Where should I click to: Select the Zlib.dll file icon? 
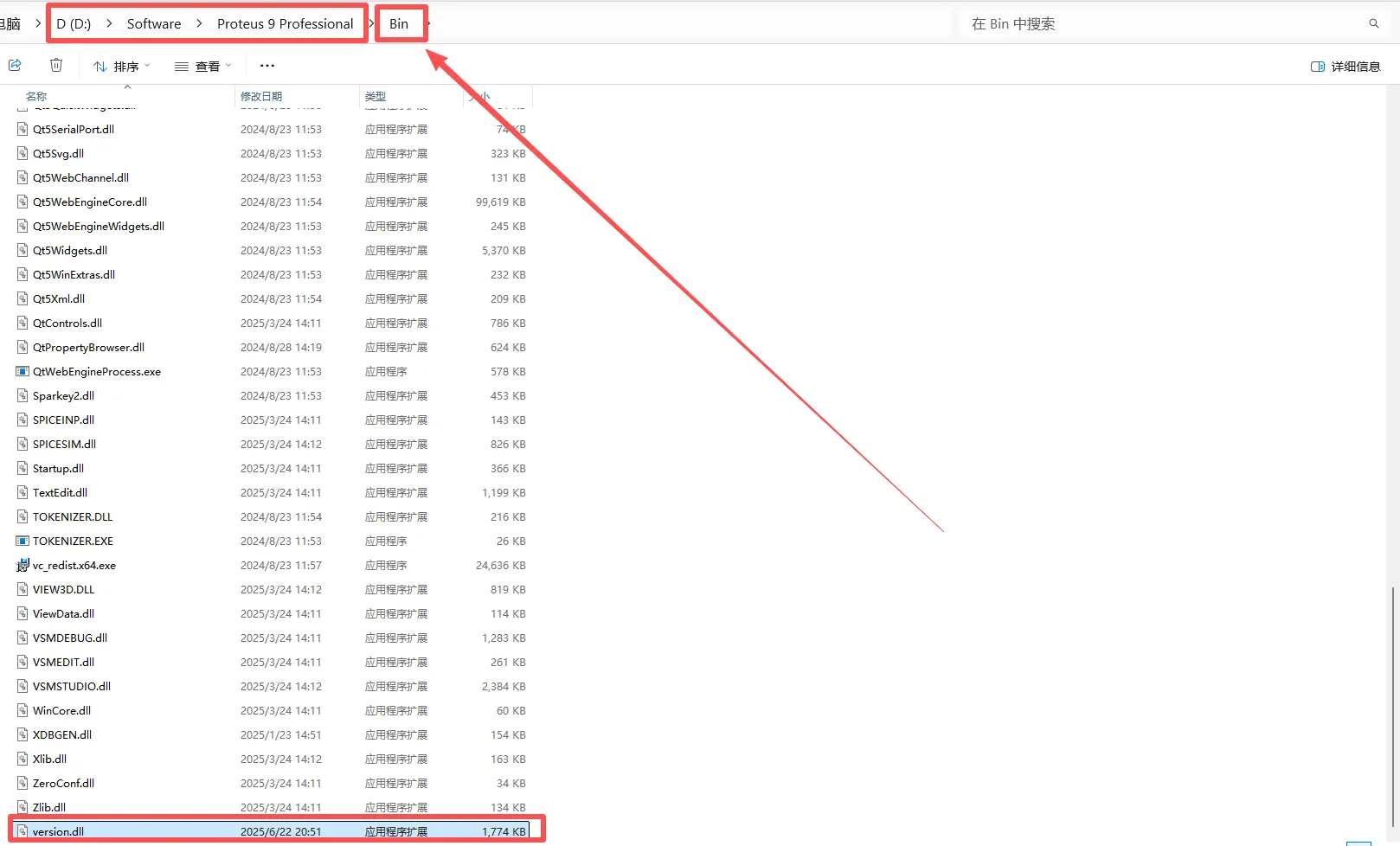click(22, 807)
